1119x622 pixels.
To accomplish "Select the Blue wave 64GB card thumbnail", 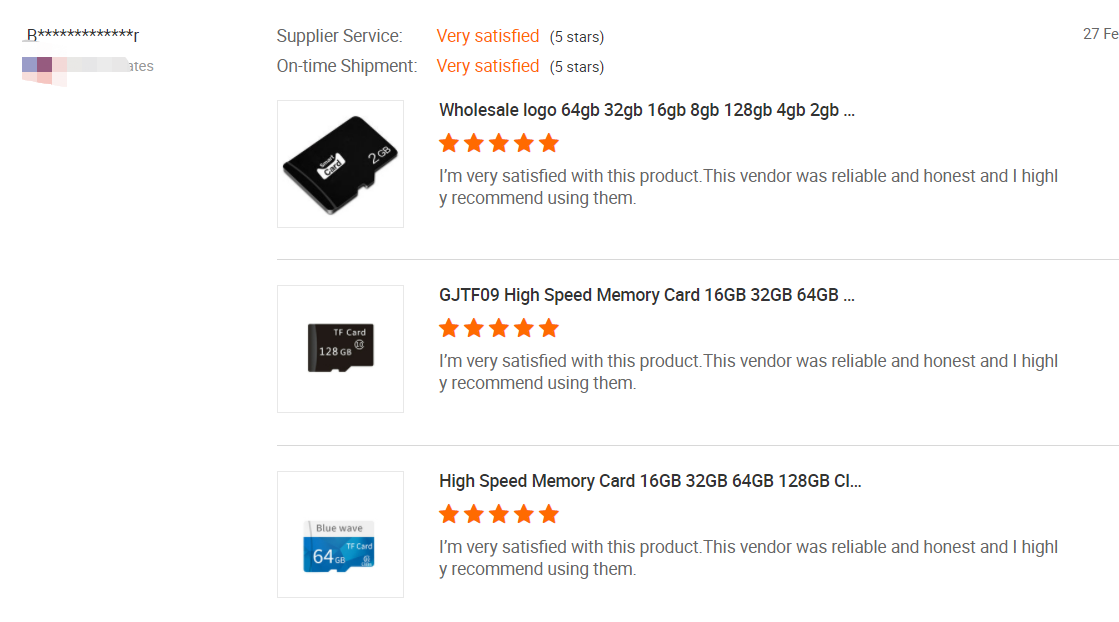I will [x=340, y=535].
